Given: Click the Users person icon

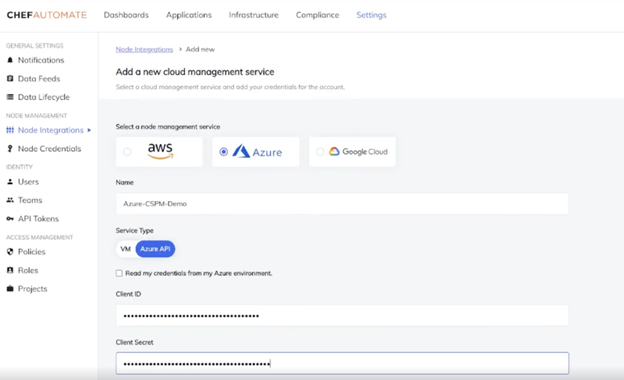Looking at the screenshot, I should [10, 181].
